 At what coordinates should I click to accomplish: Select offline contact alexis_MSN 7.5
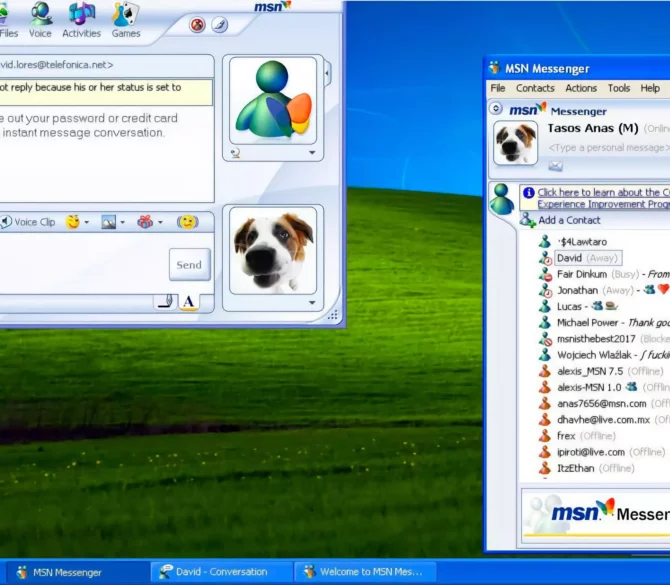pyautogui.click(x=601, y=371)
